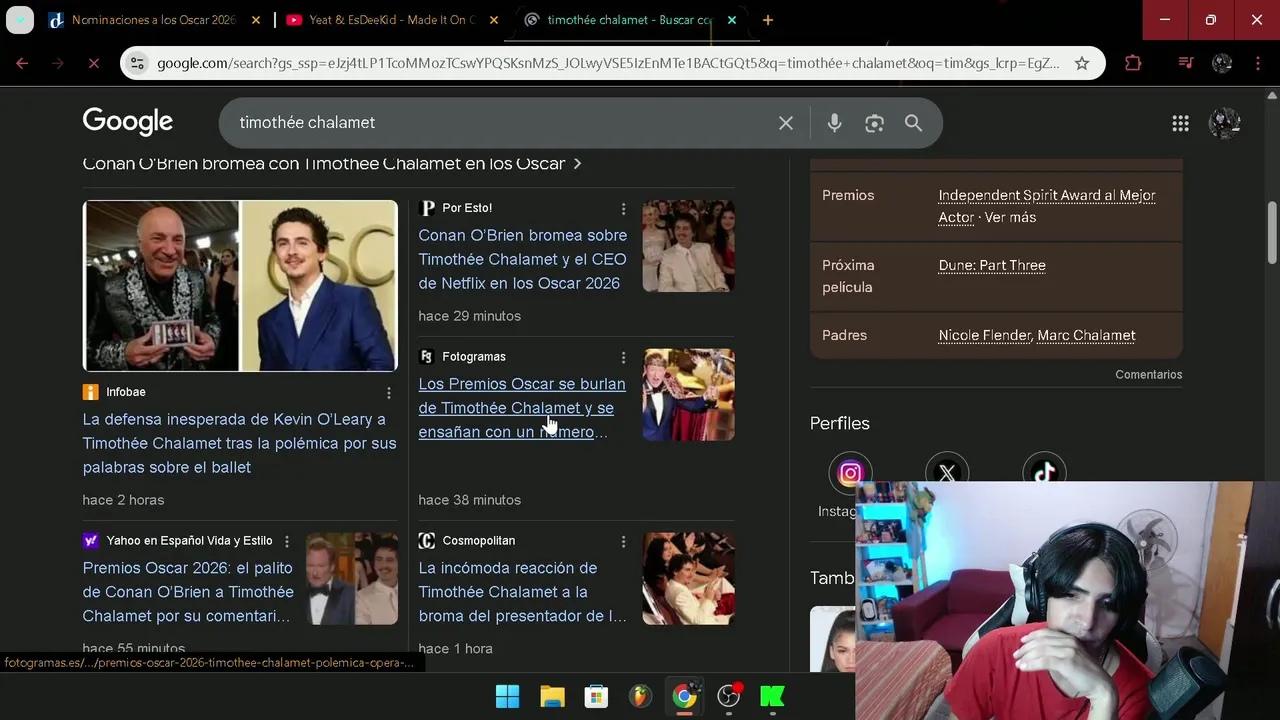Open Chrome extensions puzzle icon
The image size is (1280, 720).
click(x=1133, y=63)
